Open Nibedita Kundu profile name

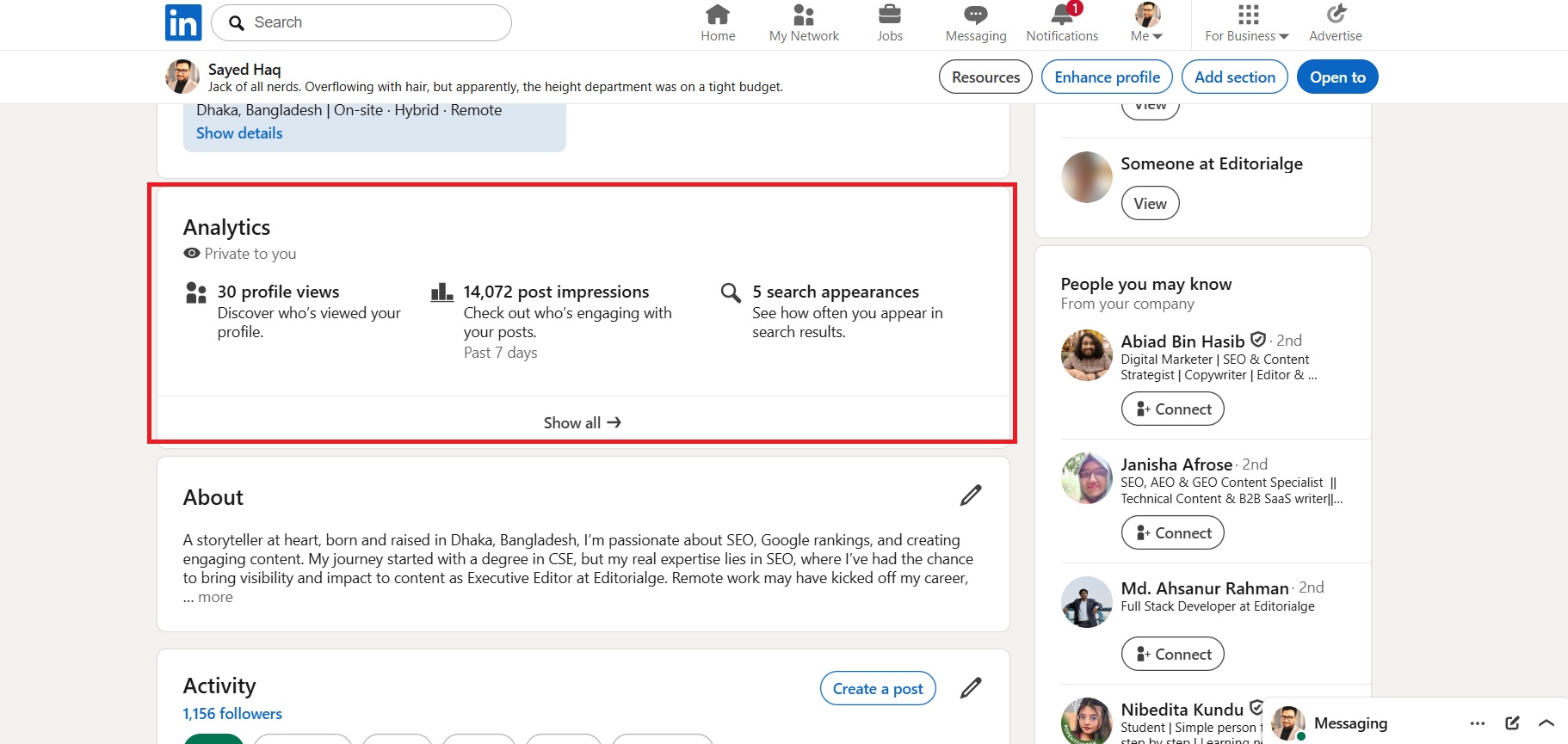1182,710
